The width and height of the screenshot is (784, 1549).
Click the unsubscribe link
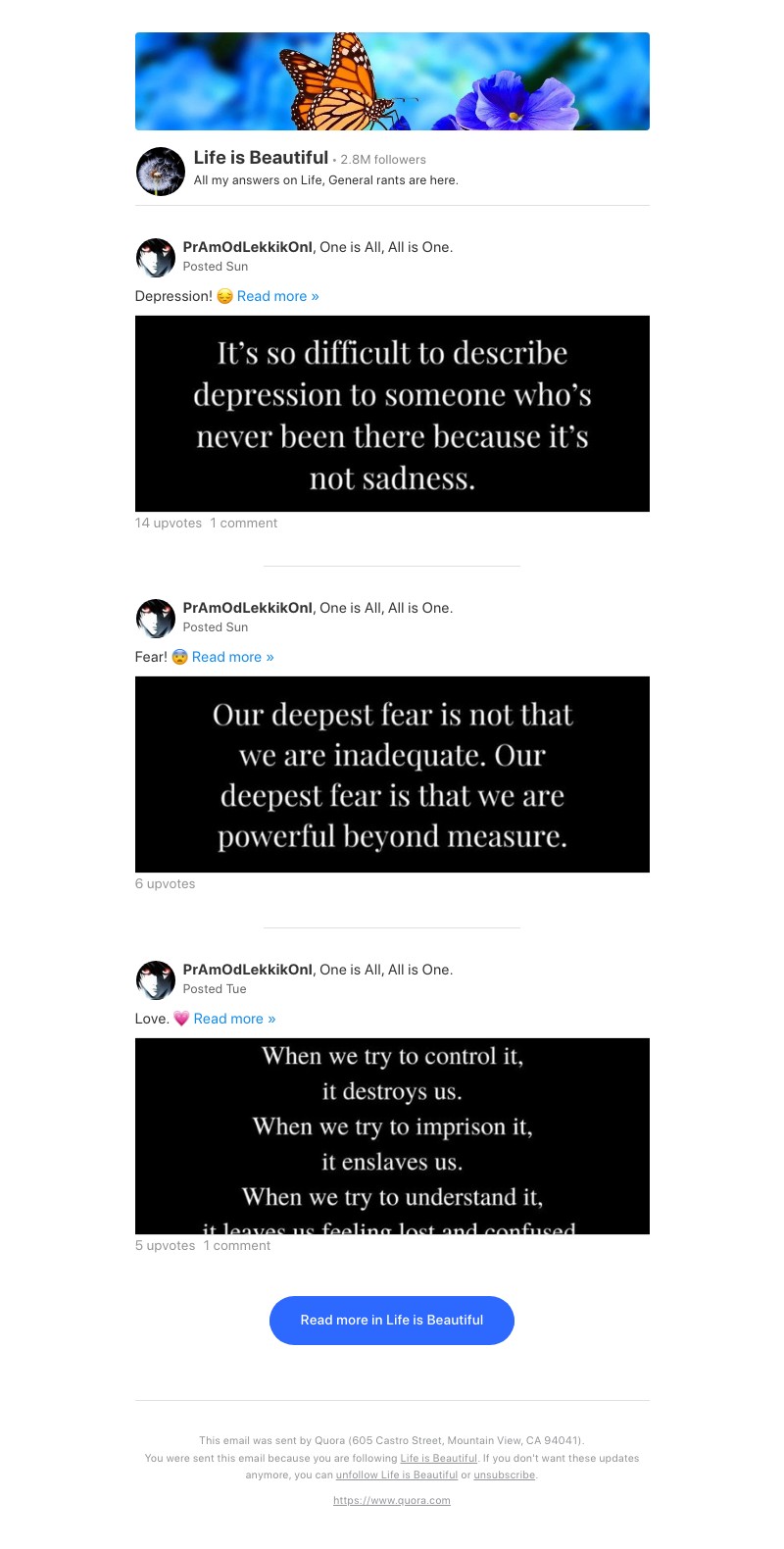505,1474
